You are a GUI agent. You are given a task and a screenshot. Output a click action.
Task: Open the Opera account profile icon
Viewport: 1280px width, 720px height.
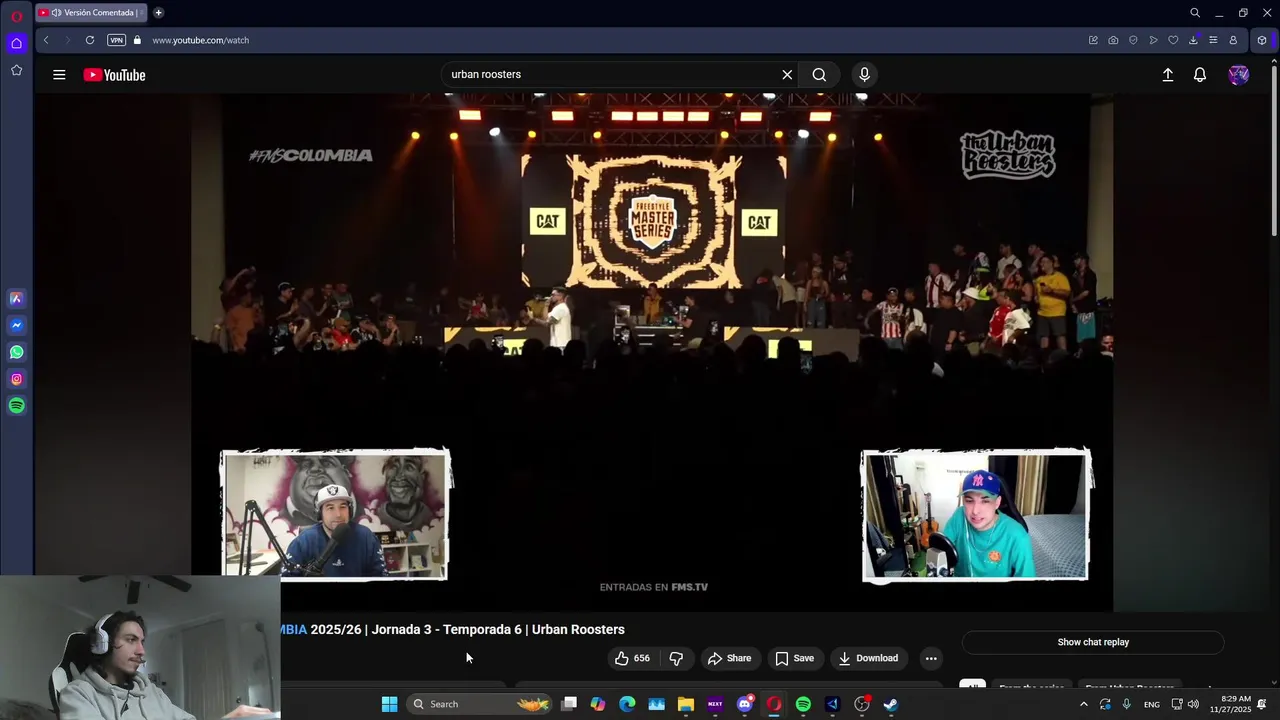pyautogui.click(x=1233, y=40)
